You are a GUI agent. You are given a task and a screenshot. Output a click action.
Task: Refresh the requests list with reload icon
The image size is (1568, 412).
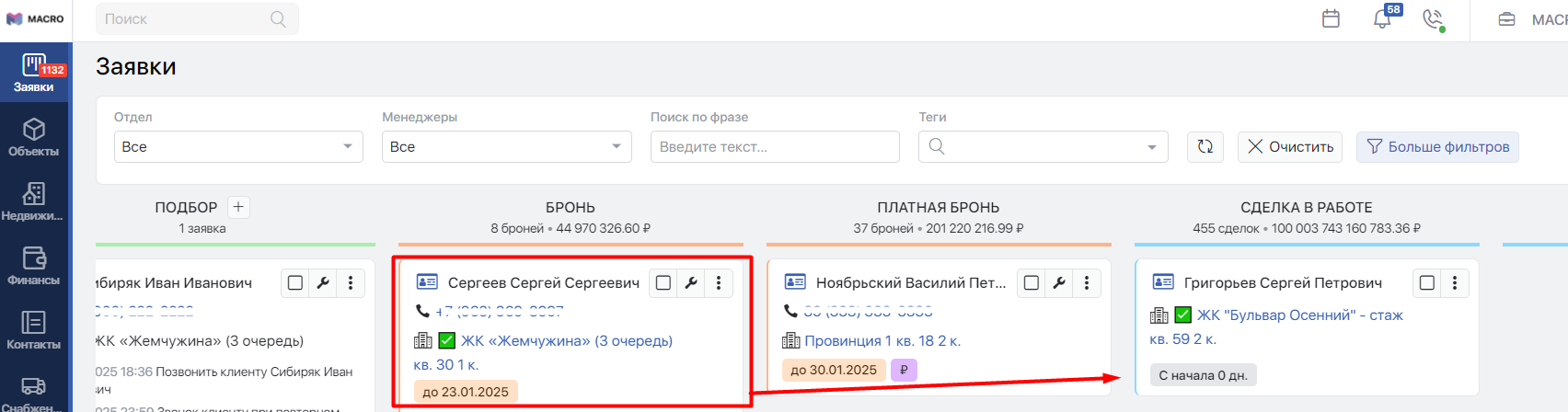[1205, 146]
